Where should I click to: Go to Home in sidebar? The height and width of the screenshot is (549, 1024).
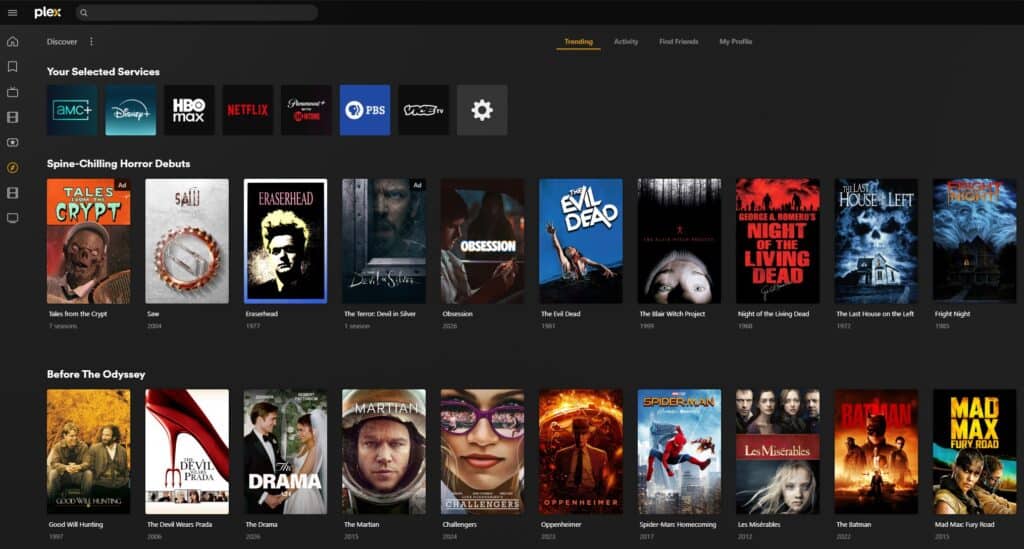[12, 42]
